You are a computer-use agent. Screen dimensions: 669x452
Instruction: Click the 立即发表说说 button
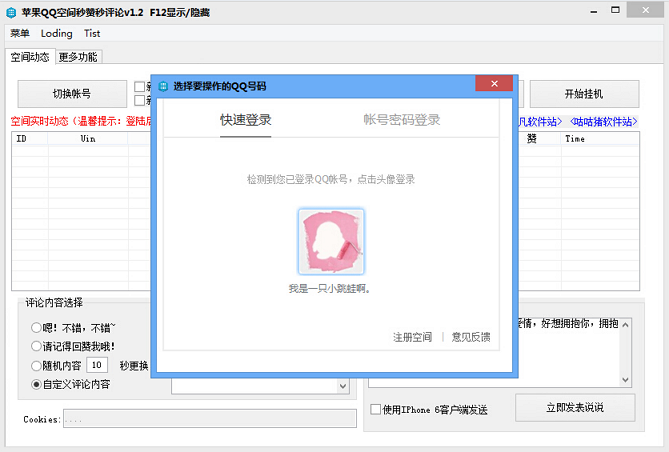[x=575, y=408]
